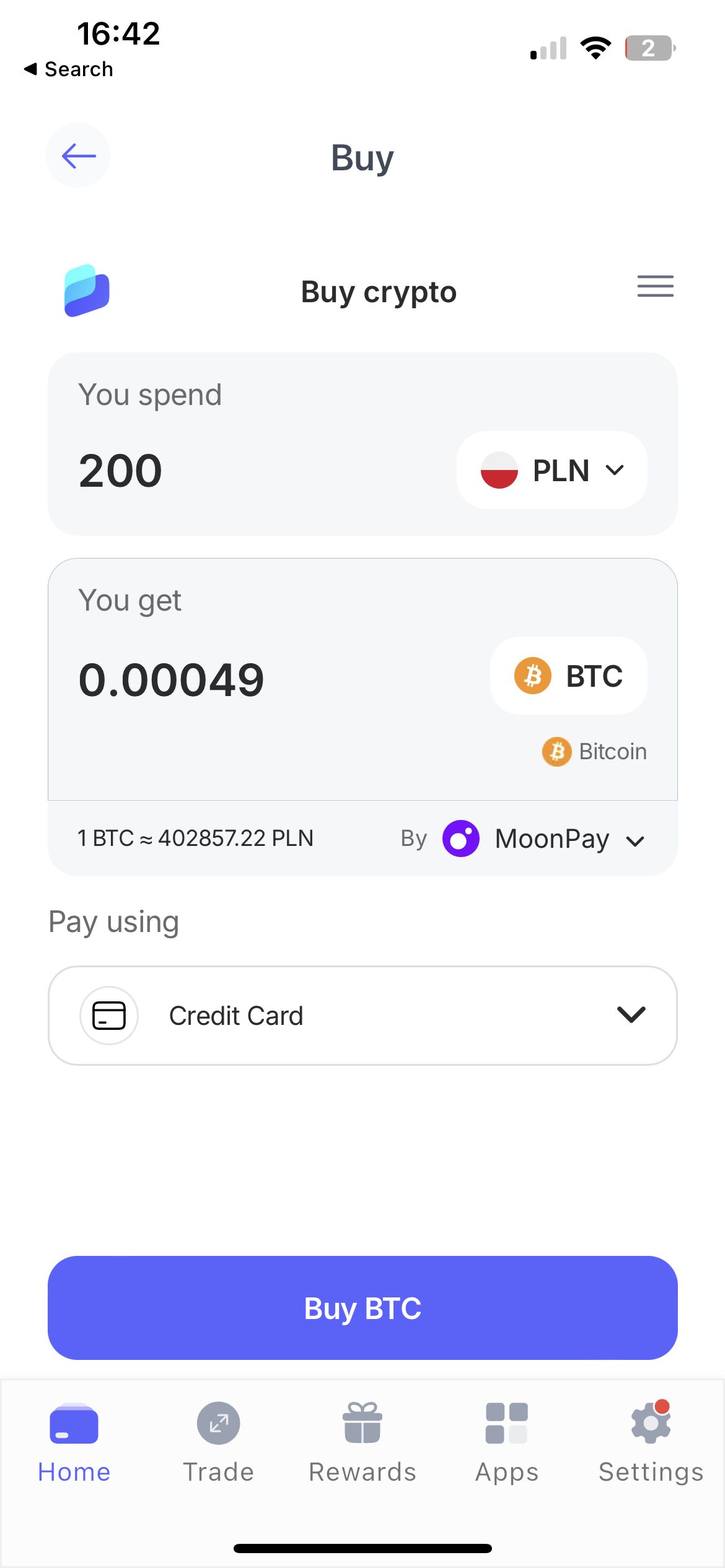This screenshot has height=1568, width=725.
Task: Tap the credit card icon
Action: [109, 1016]
